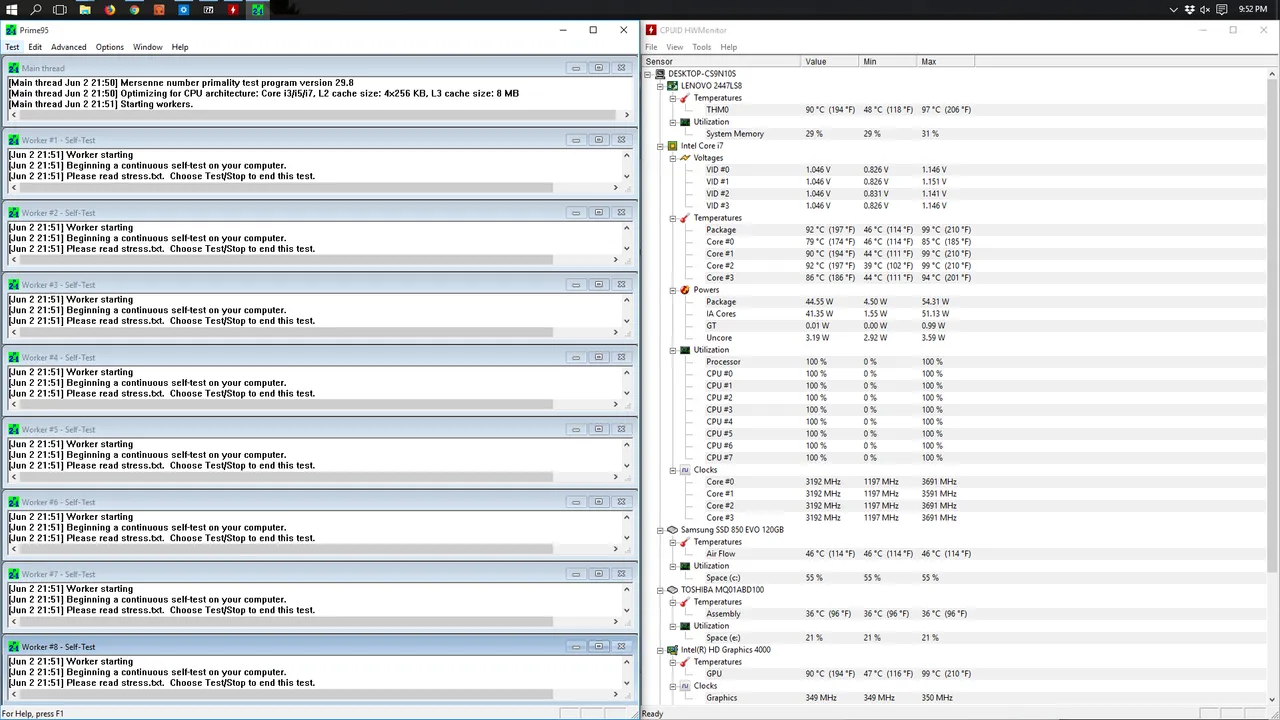Show hidden tray icons

1174,9
